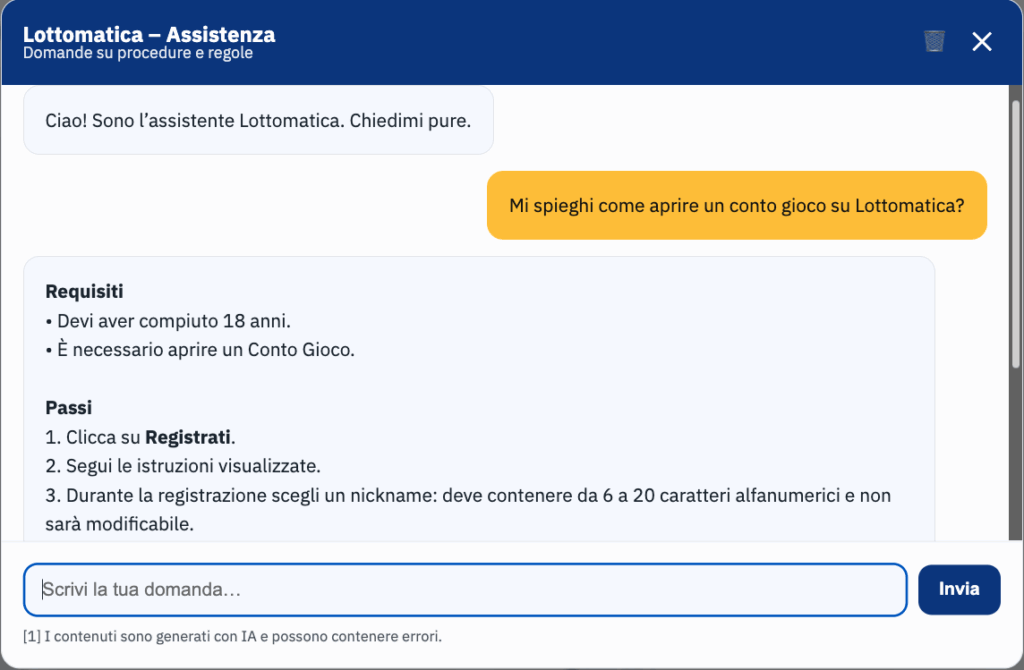Click 'È necessario aprire un Conto Gioco.' line

(x=200, y=350)
